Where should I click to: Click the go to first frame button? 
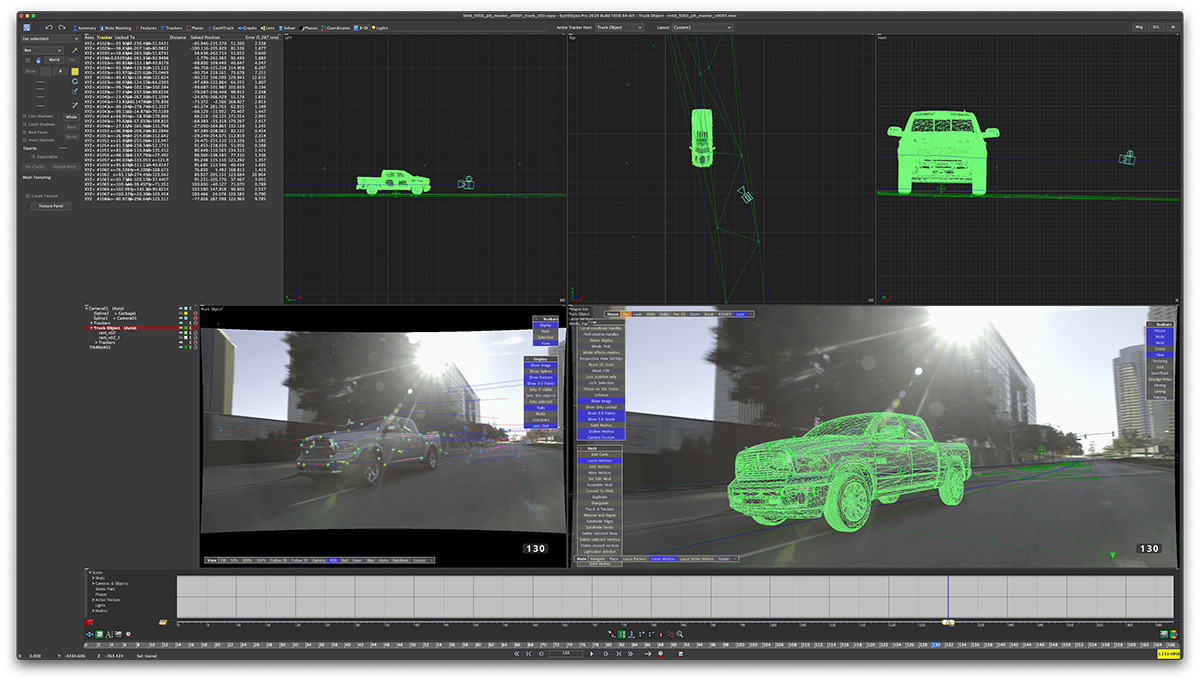[528, 654]
